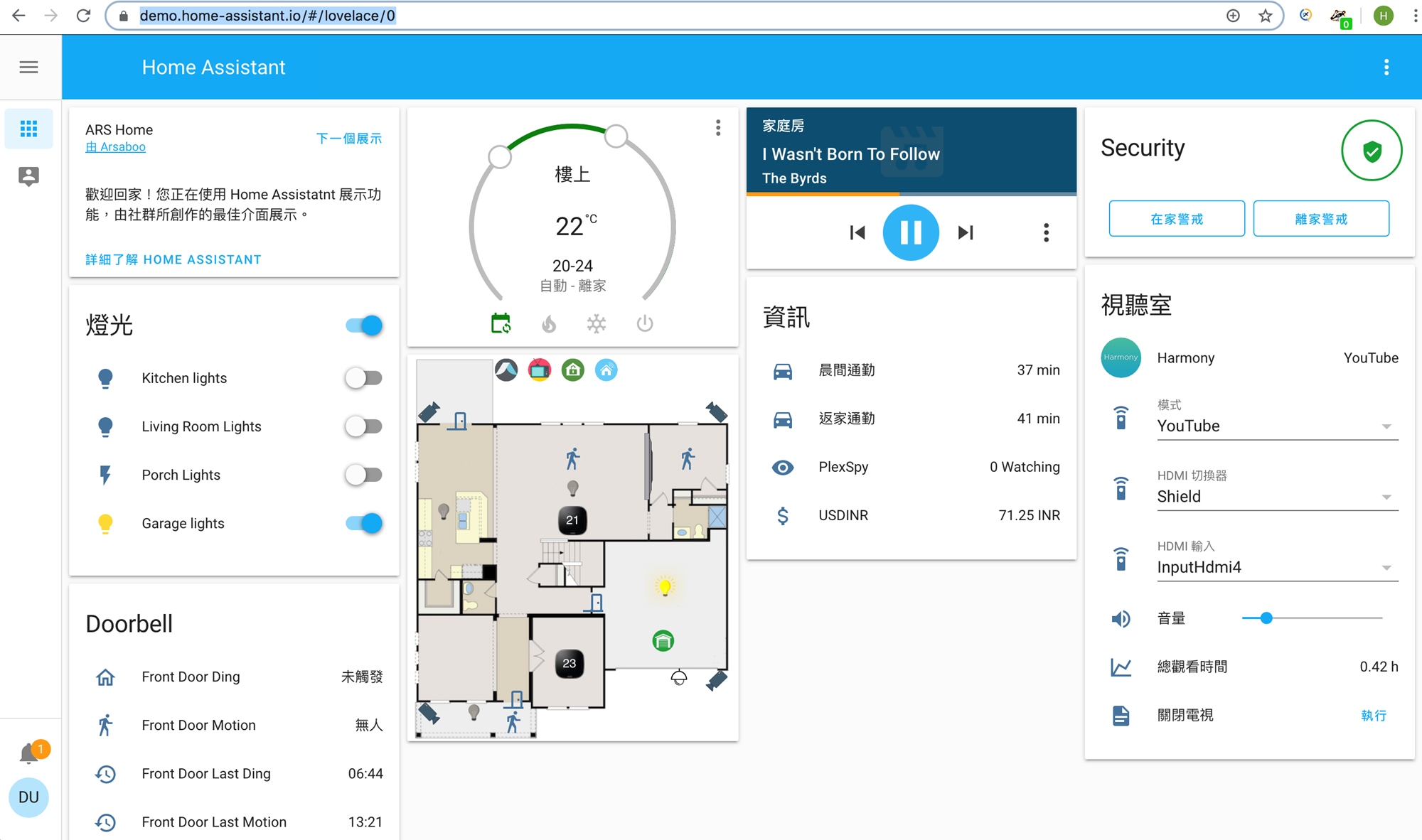Open the thermostat schedule calendar icon
1422x840 pixels.
(501, 324)
